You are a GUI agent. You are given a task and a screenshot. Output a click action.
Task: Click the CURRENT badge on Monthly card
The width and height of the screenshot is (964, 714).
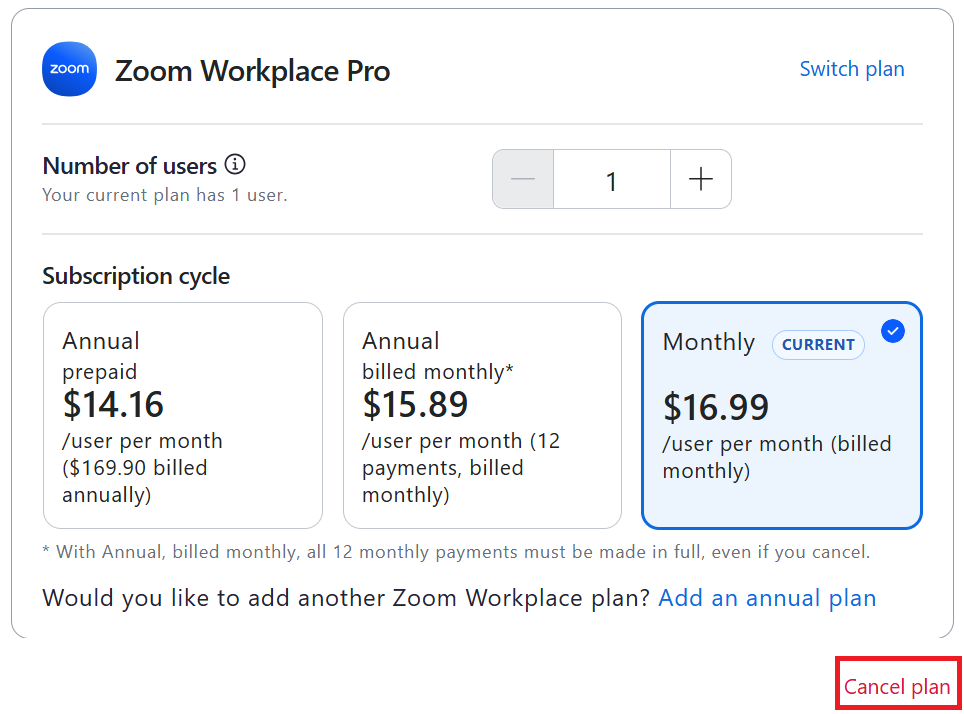point(818,344)
